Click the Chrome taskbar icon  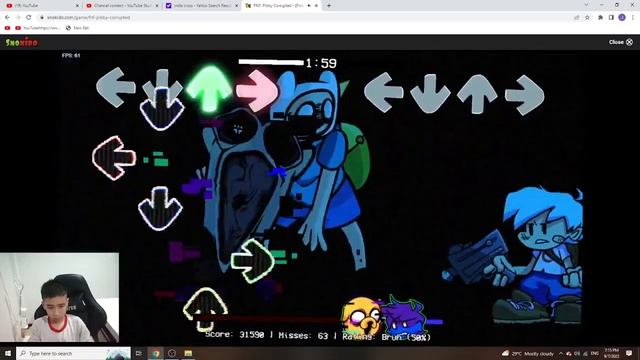tap(156, 353)
